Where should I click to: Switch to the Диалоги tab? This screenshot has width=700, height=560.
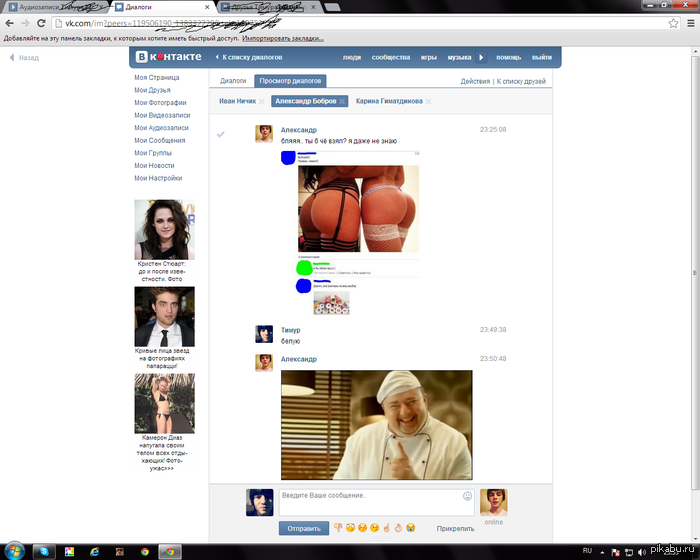click(x=233, y=81)
